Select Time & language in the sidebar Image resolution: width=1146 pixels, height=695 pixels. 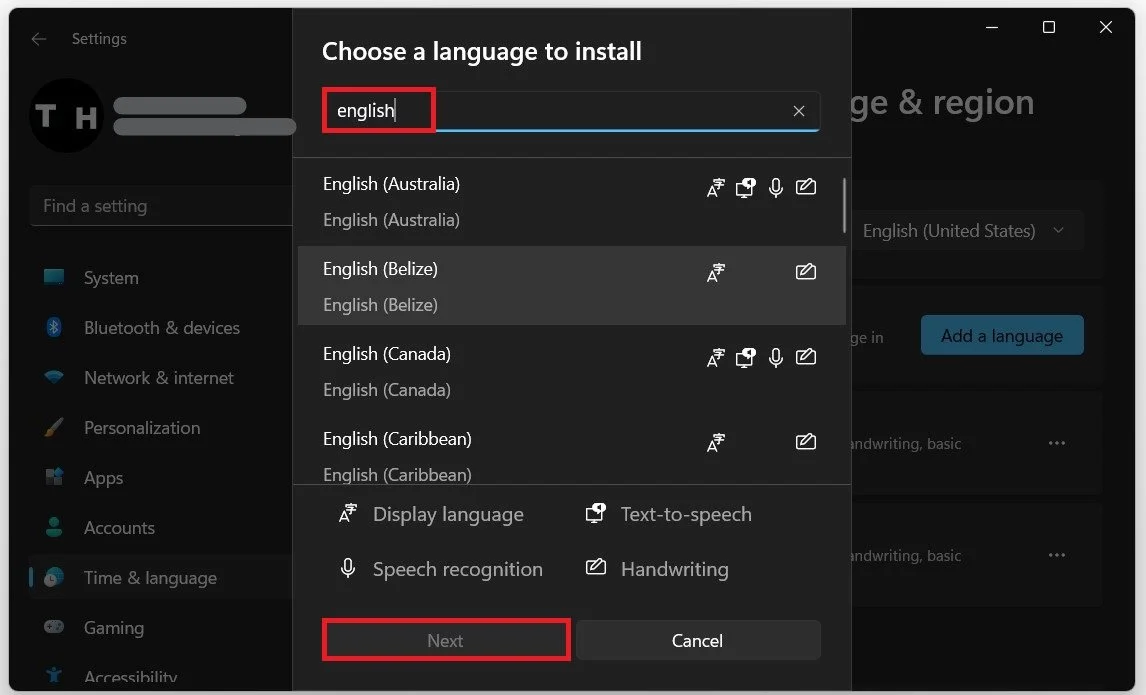click(x=148, y=577)
